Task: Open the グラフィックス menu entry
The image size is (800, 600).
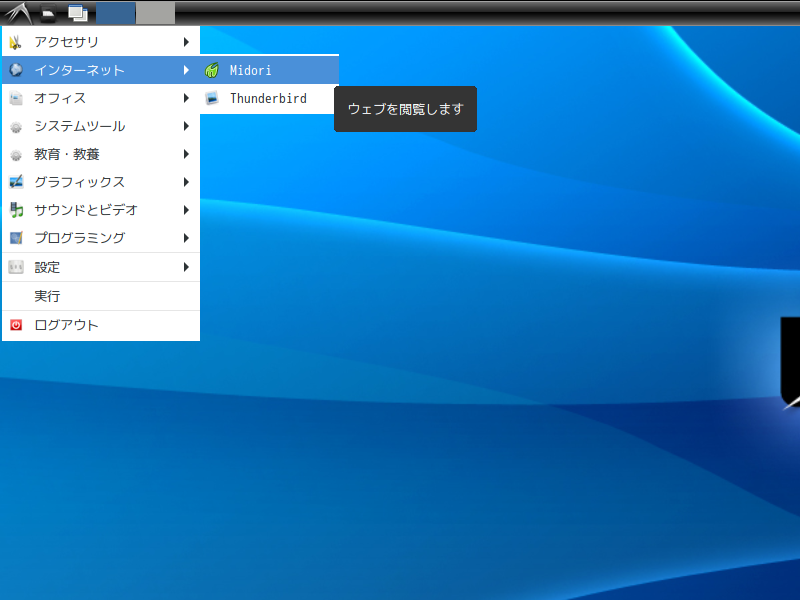Action: coord(101,182)
